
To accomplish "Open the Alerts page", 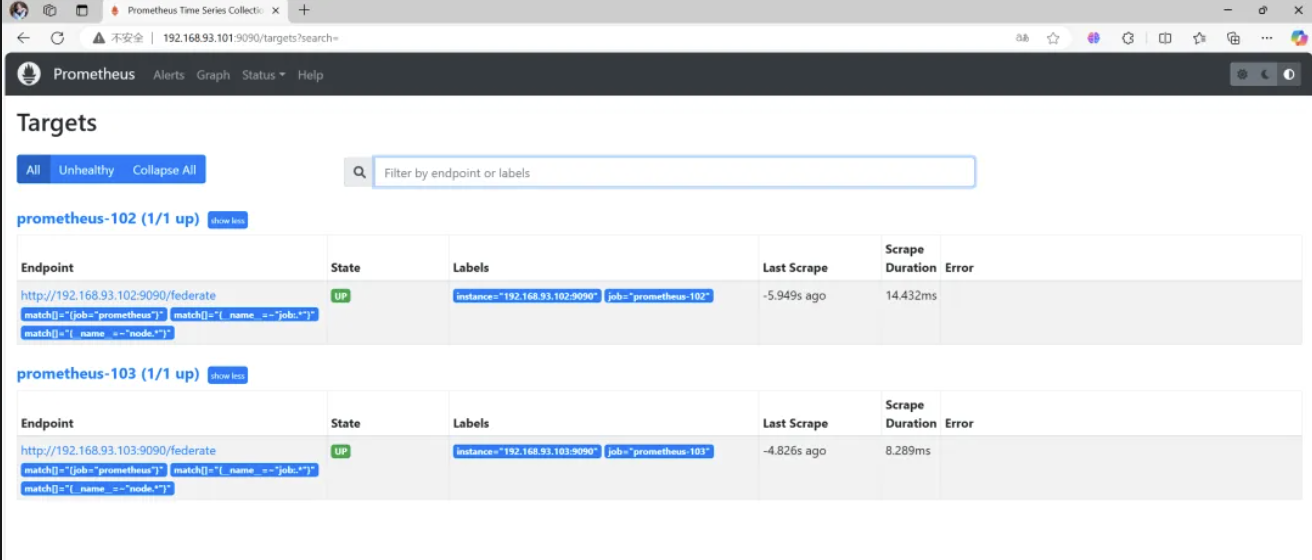I will 169,75.
